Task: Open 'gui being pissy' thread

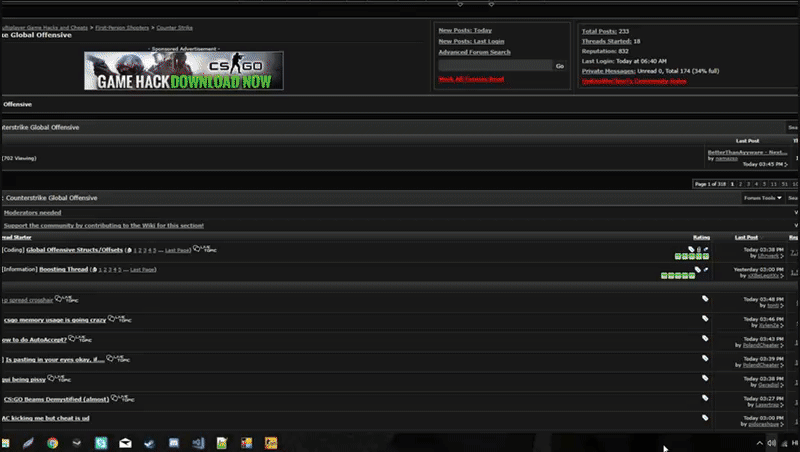Action: (23, 380)
